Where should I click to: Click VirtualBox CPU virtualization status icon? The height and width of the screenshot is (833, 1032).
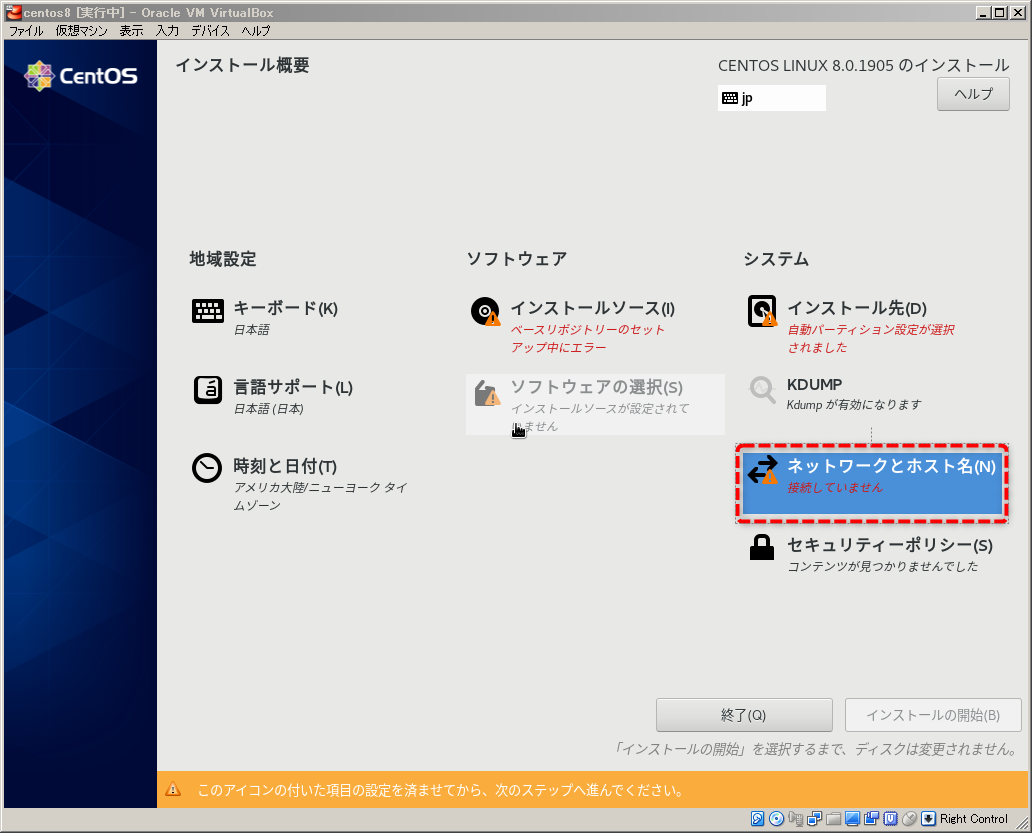coord(890,819)
